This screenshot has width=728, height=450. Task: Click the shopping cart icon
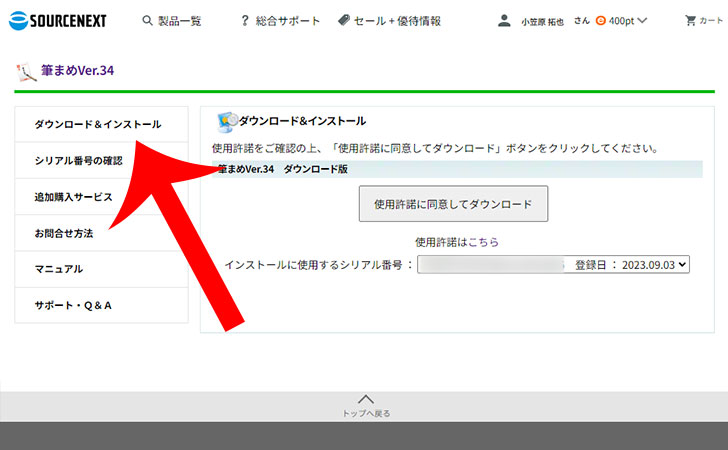pos(690,20)
